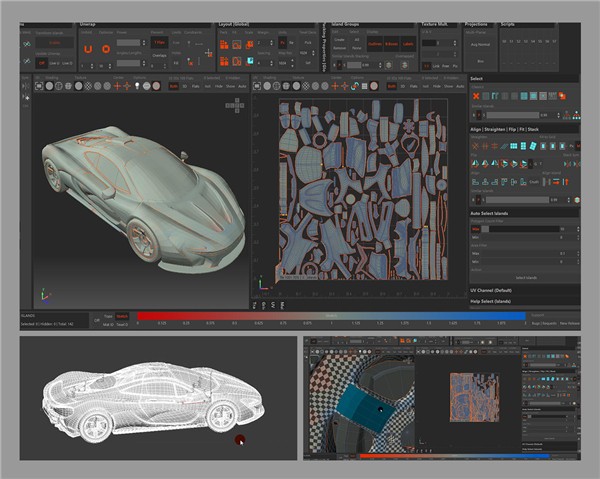Click Box in Projections panel
The height and width of the screenshot is (479, 600).
[480, 61]
